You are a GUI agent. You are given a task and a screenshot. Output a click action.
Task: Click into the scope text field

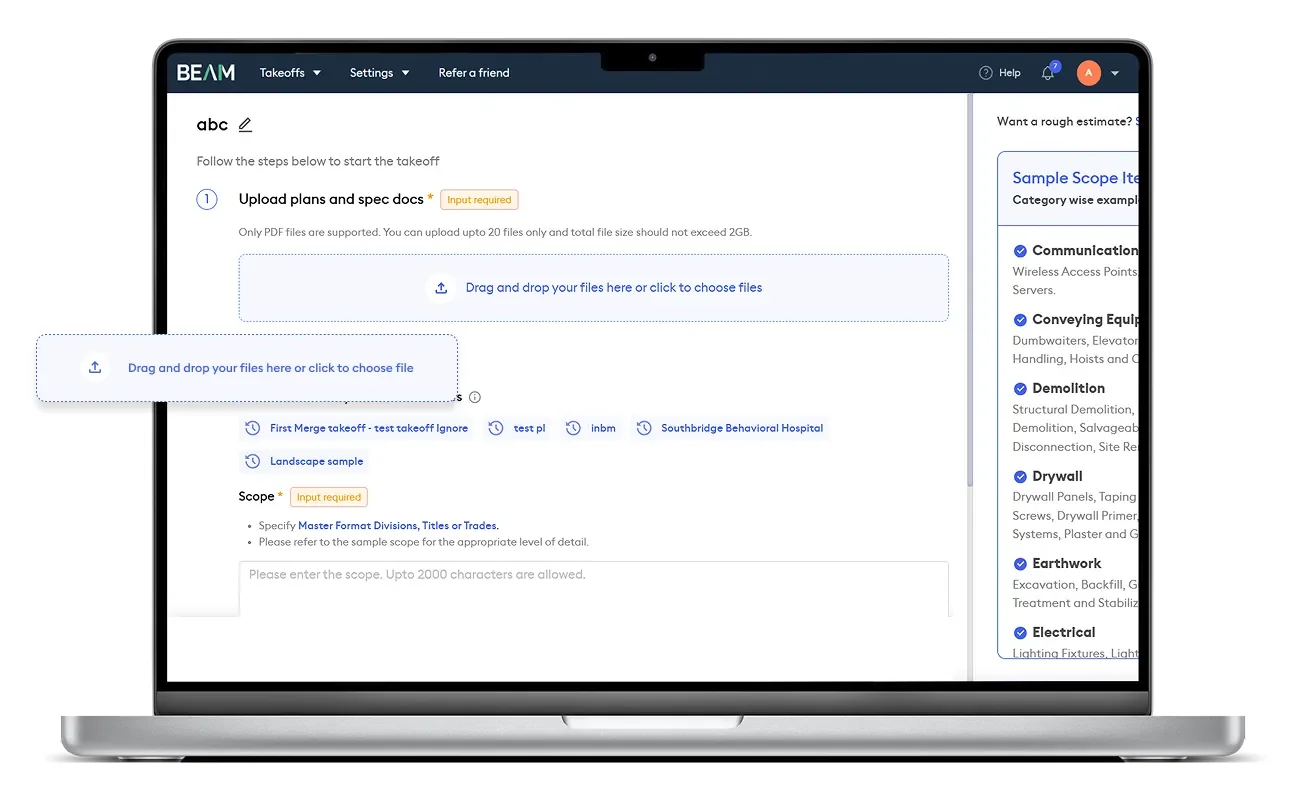click(x=593, y=588)
